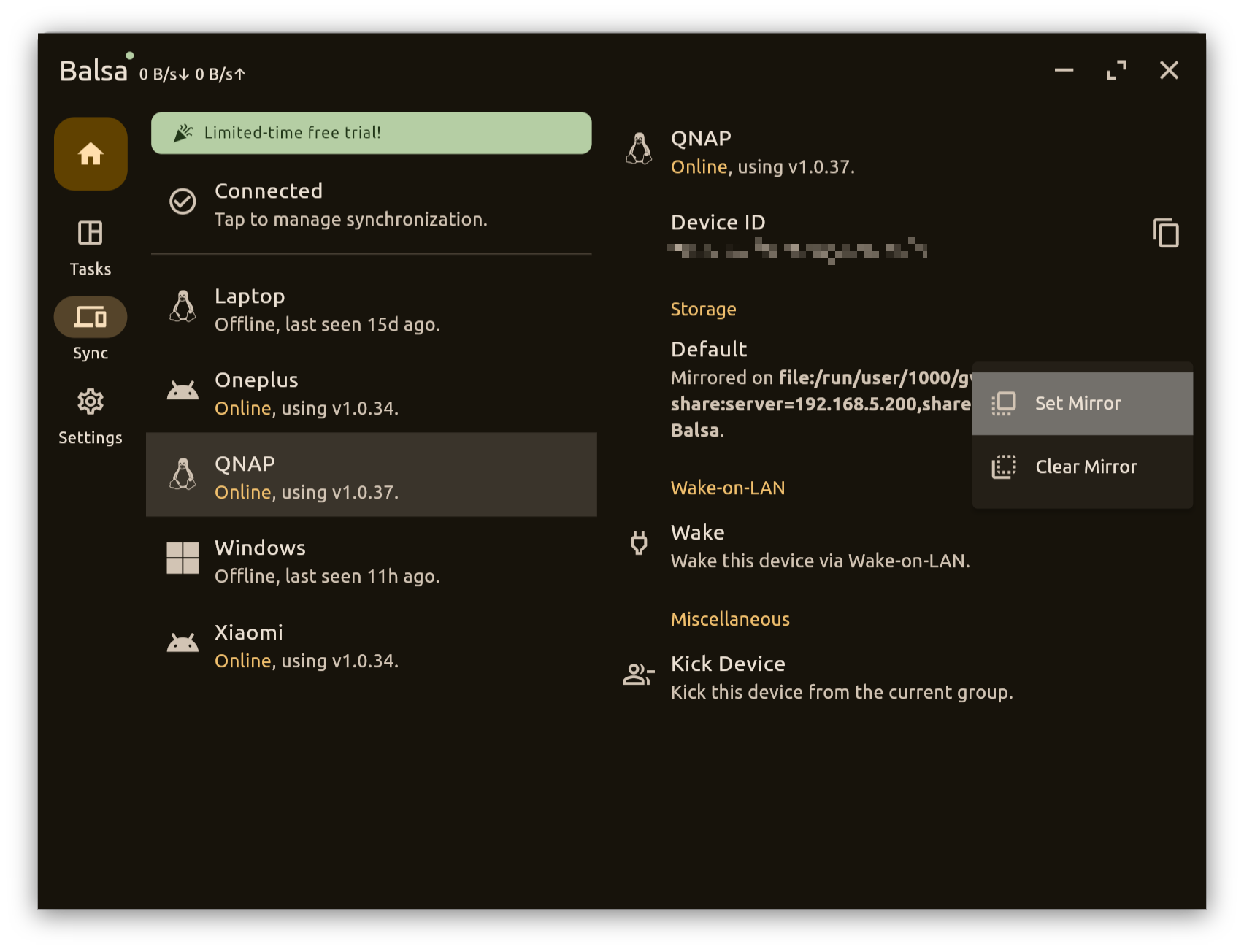Click the Default storage mirror entry
The width and height of the screenshot is (1244, 952).
click(818, 390)
